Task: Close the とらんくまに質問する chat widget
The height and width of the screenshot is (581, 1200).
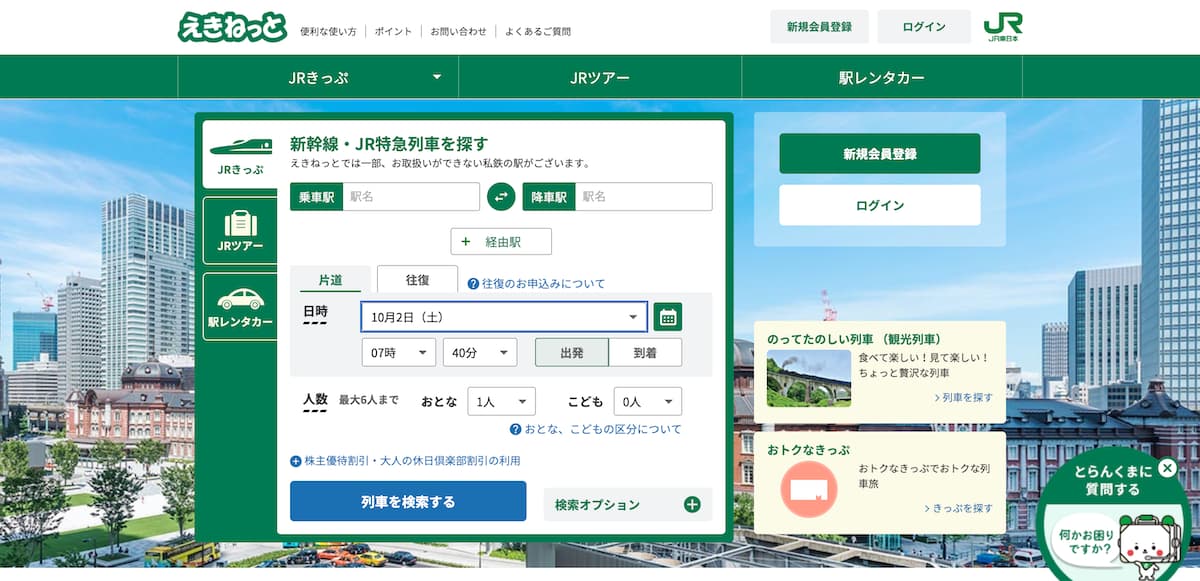Action: [1167, 468]
